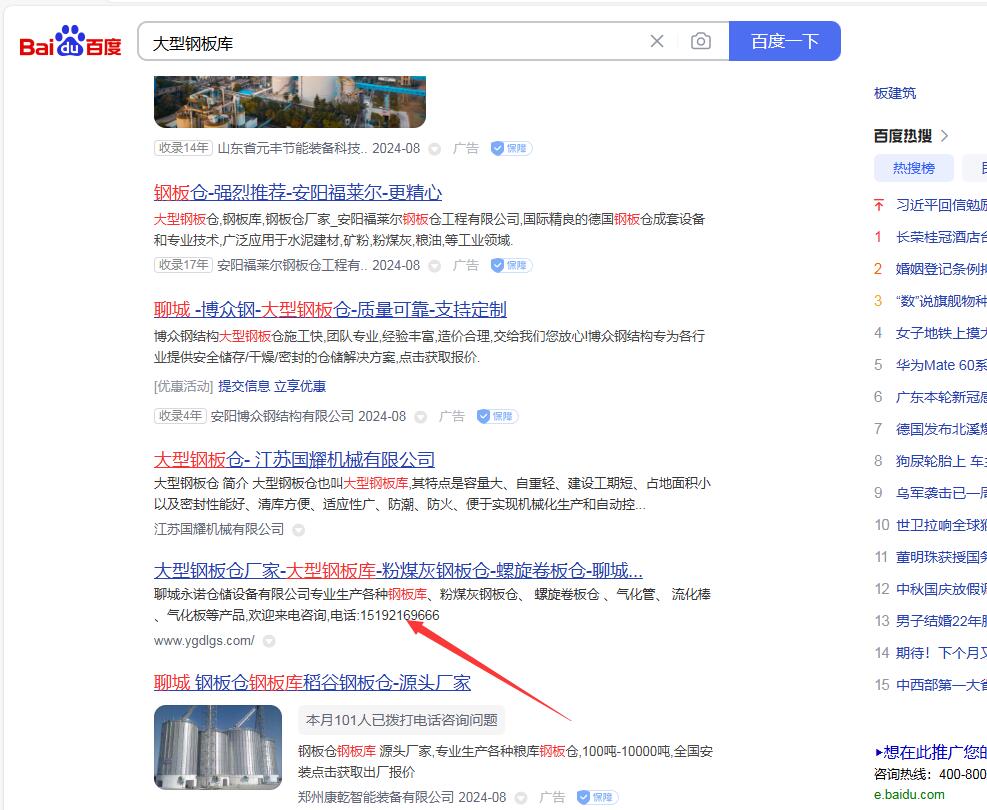Open the 百度热搜 heading
The image size is (987, 810).
point(903,136)
